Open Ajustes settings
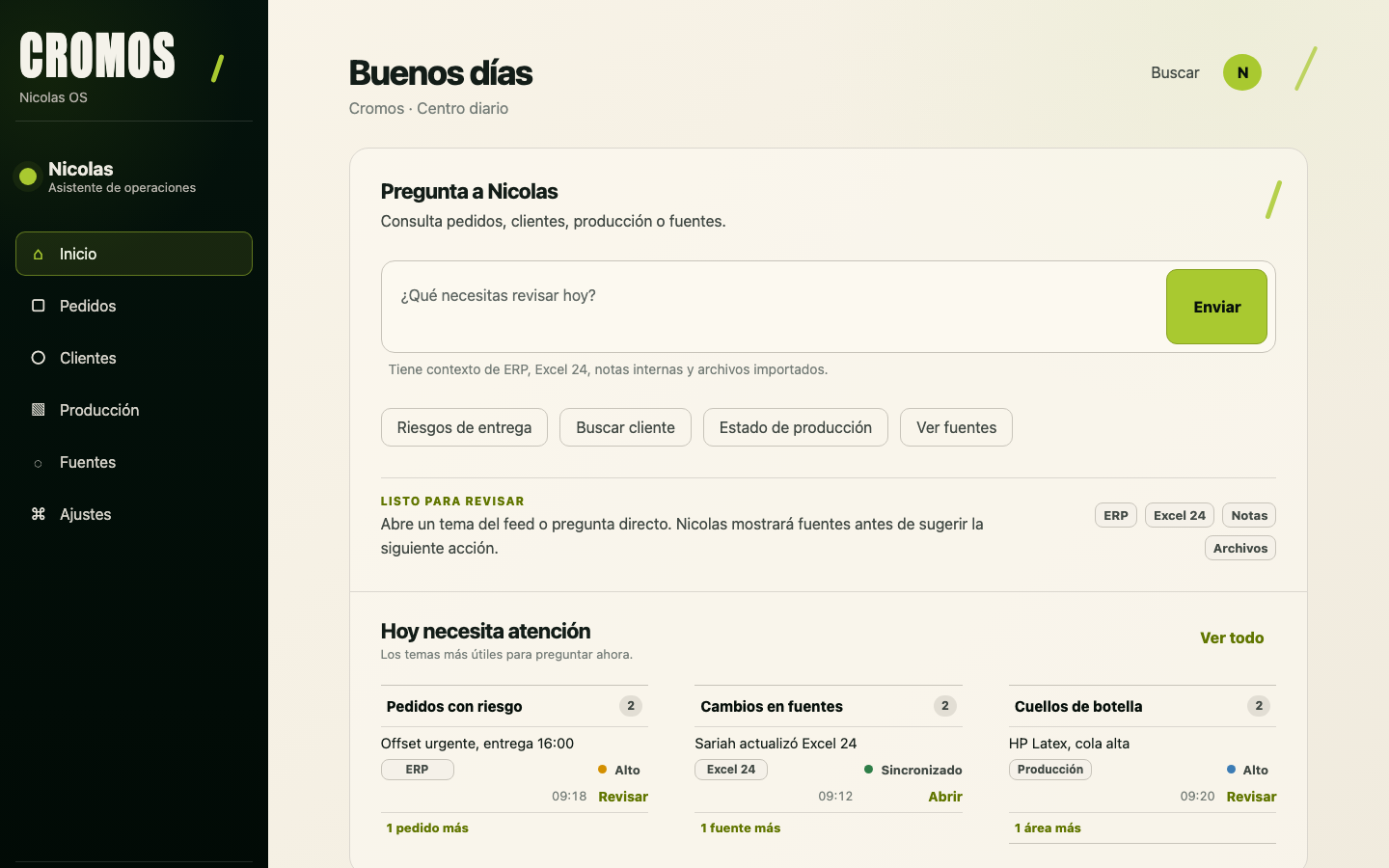This screenshot has width=1389, height=868. pyautogui.click(x=134, y=514)
